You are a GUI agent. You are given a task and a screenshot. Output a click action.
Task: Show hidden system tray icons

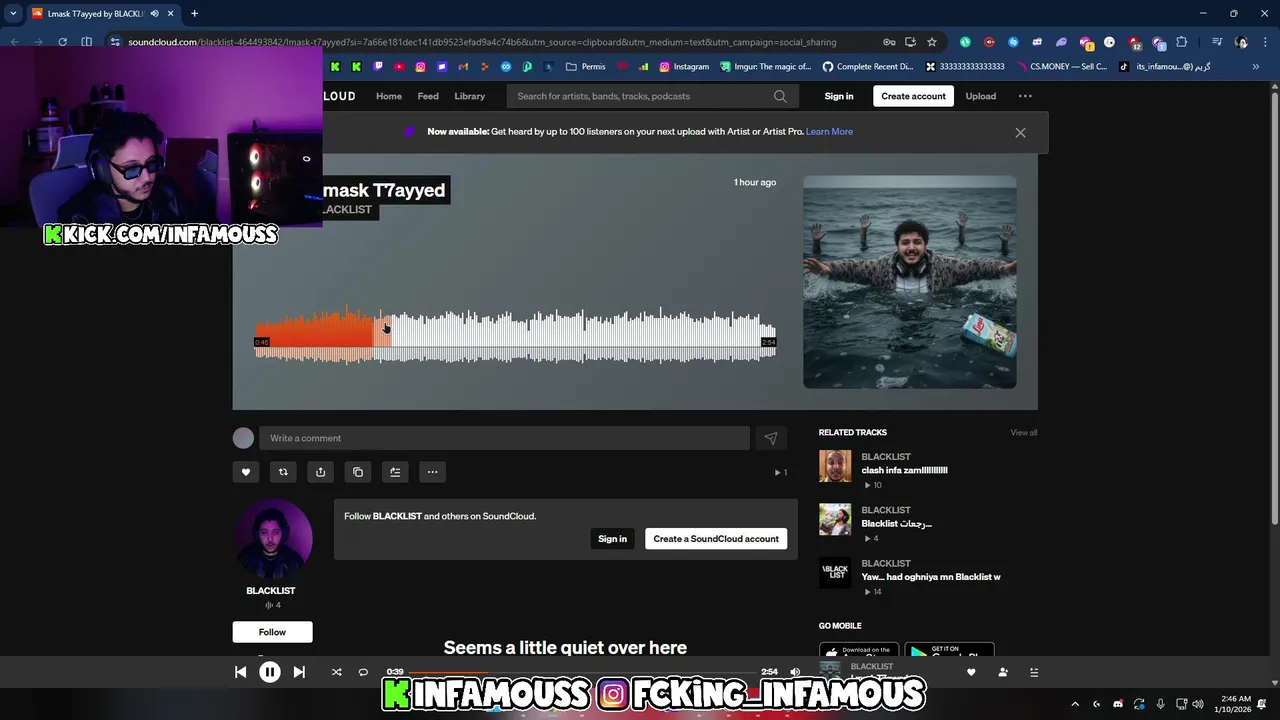coord(1075,704)
